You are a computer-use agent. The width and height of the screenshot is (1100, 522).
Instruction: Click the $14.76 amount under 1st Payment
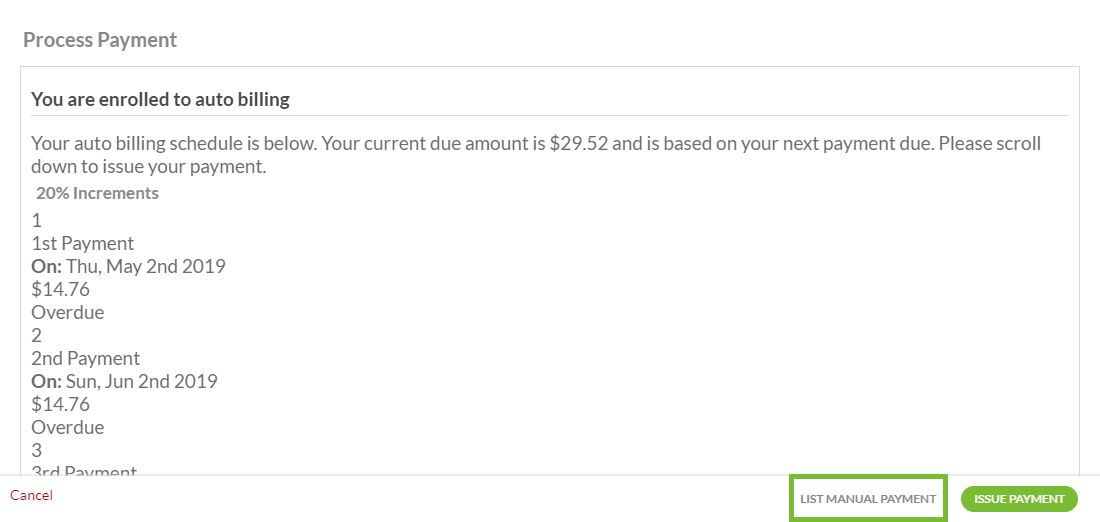61,289
